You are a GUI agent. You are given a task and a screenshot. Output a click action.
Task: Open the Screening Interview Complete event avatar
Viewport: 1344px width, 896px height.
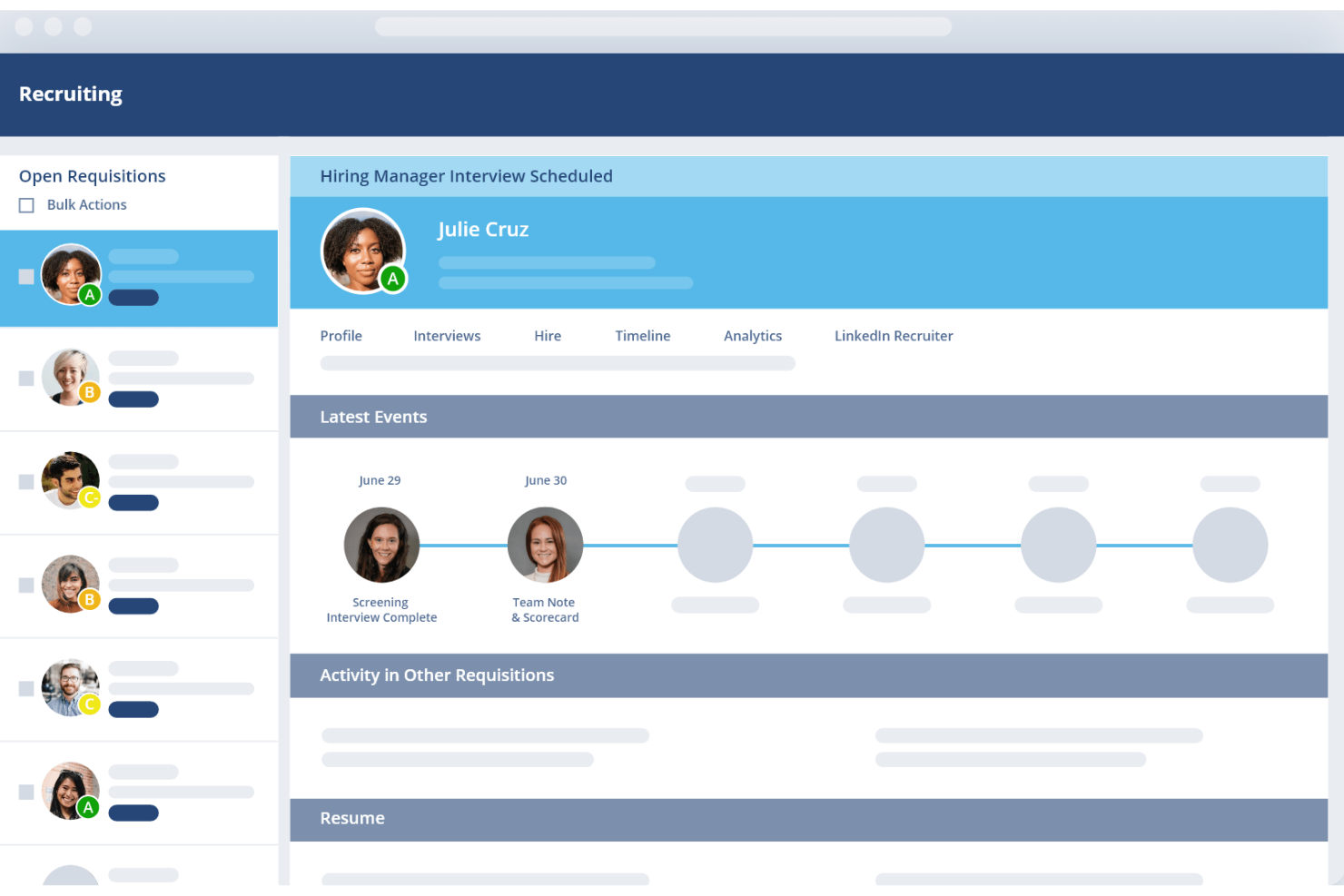(381, 545)
